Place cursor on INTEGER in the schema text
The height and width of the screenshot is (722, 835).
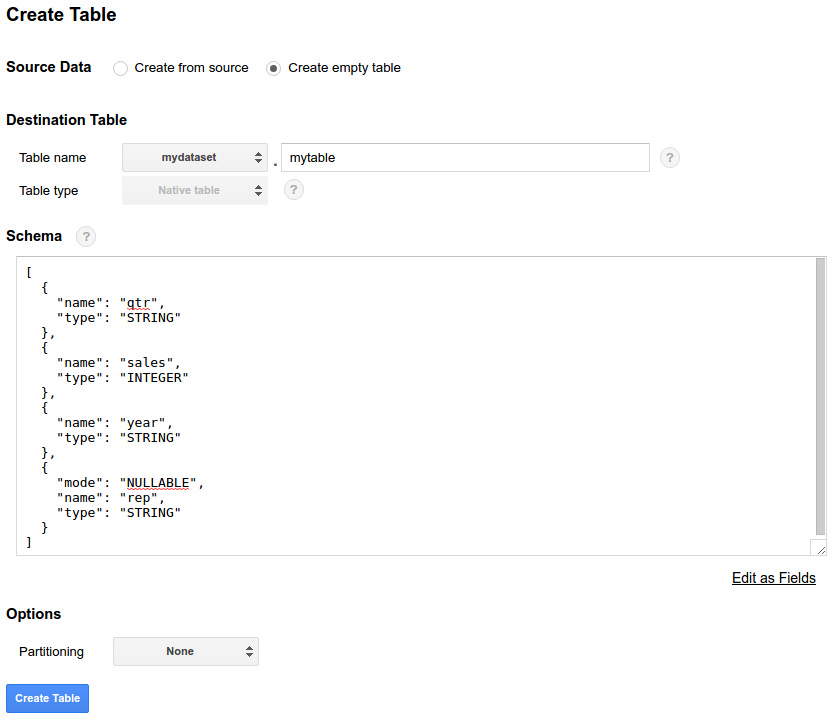click(154, 378)
